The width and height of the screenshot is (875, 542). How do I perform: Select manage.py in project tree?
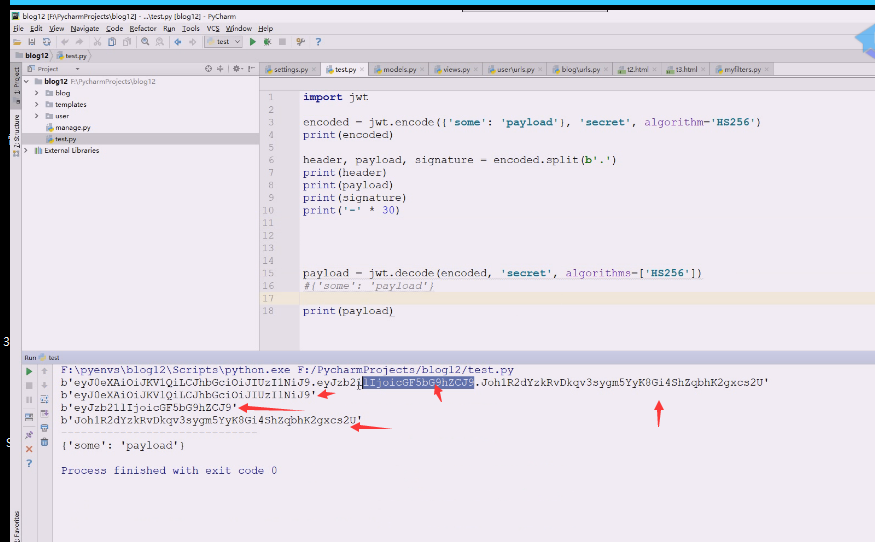pos(73,128)
